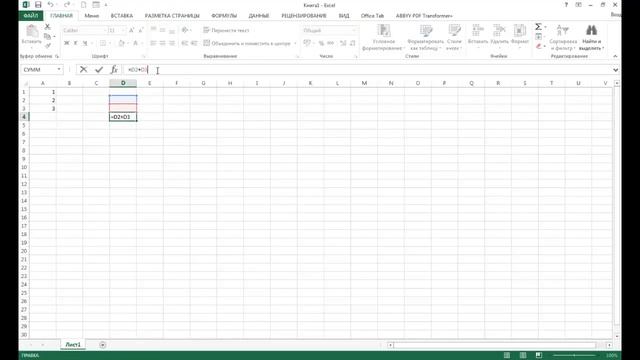Confirm the formula with the checkmark icon
This screenshot has height=360, width=640.
99,70
